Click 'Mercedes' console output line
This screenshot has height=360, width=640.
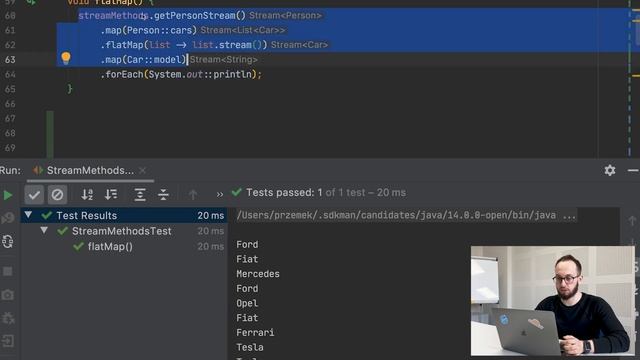258,274
